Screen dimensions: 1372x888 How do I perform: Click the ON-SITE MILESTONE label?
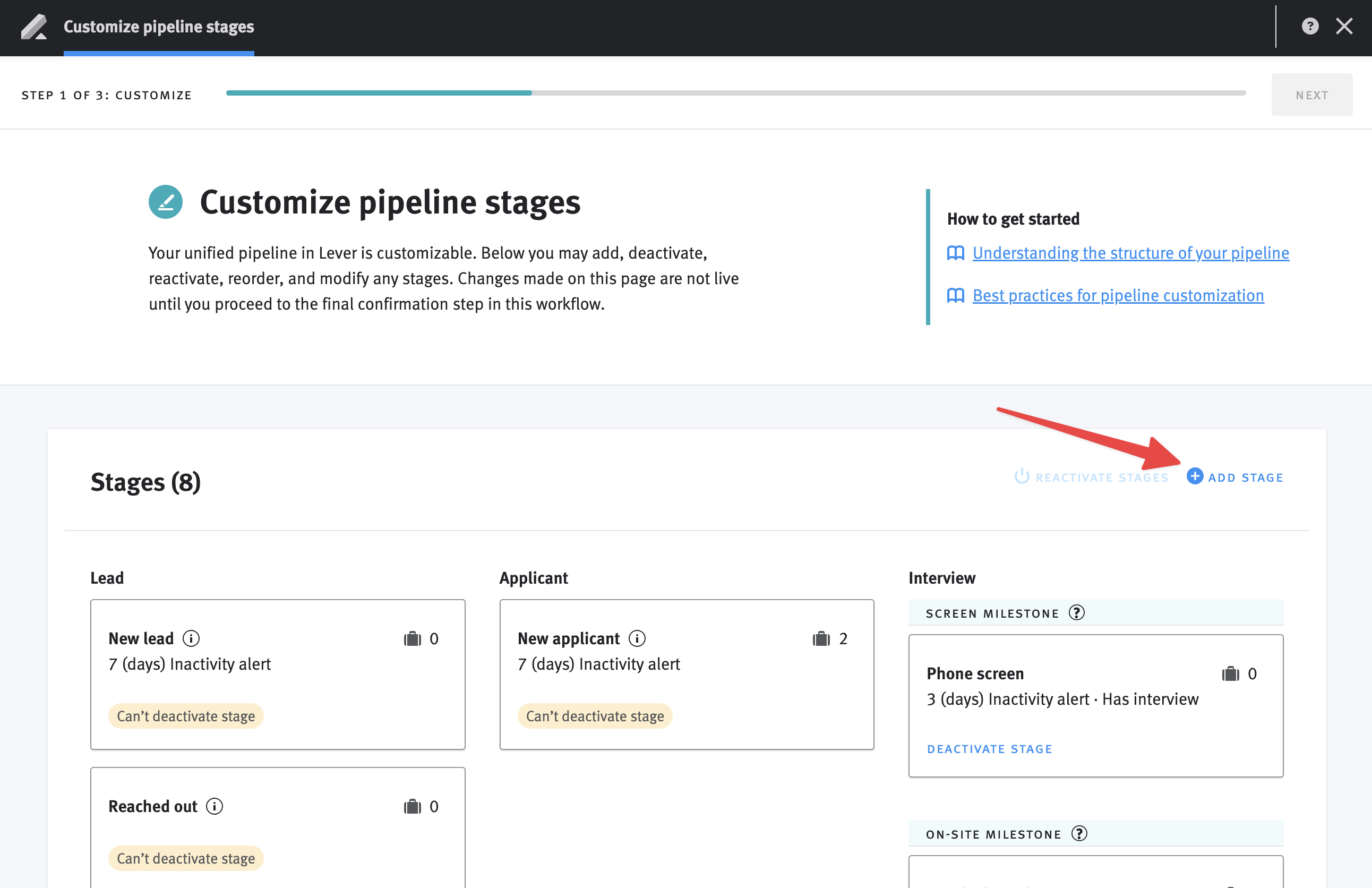point(993,834)
